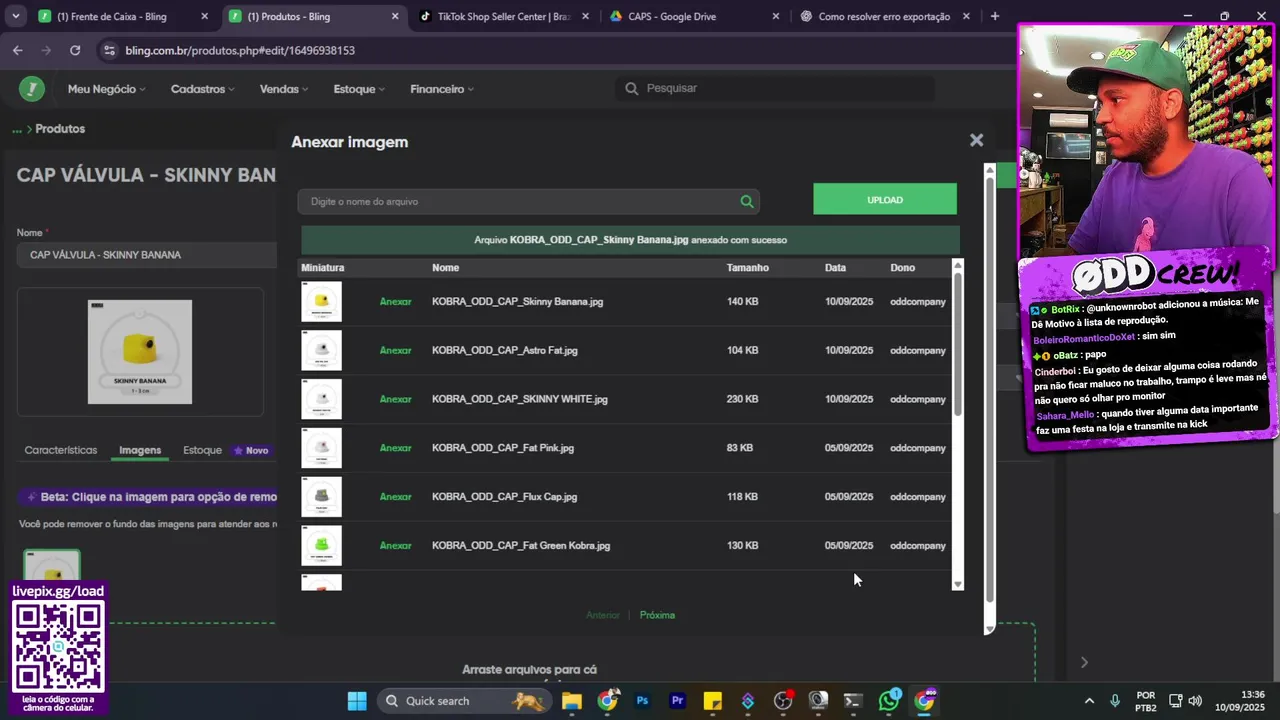Click the taskbar Quick search box
Image resolution: width=1280 pixels, height=720 pixels.
click(x=465, y=701)
